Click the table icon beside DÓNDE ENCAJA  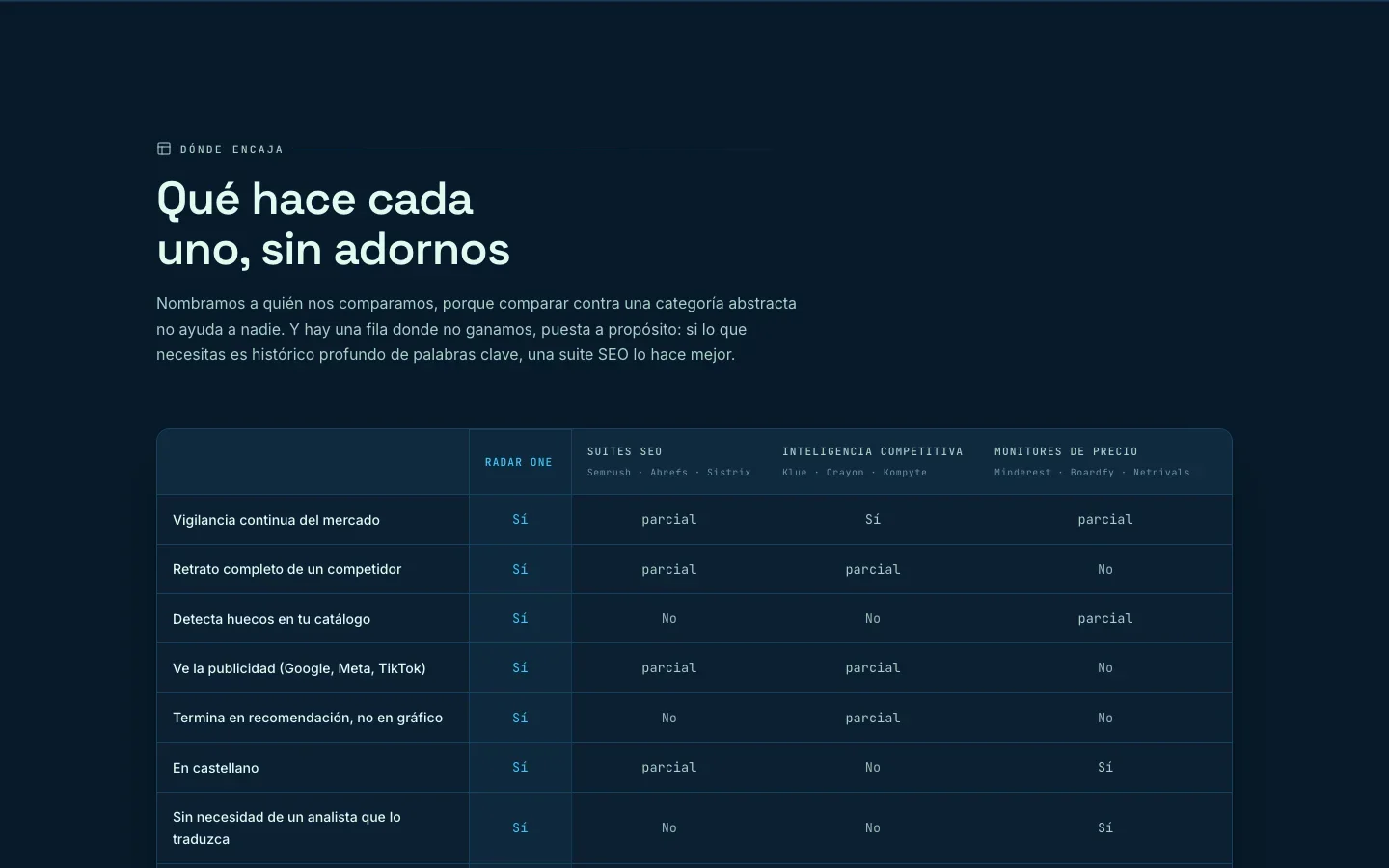click(164, 149)
